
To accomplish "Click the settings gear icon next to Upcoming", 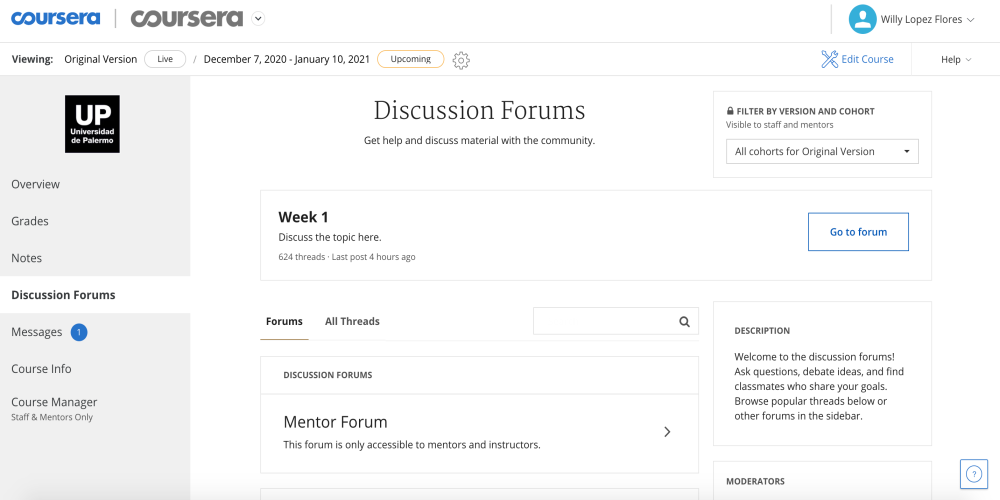I will pos(461,60).
